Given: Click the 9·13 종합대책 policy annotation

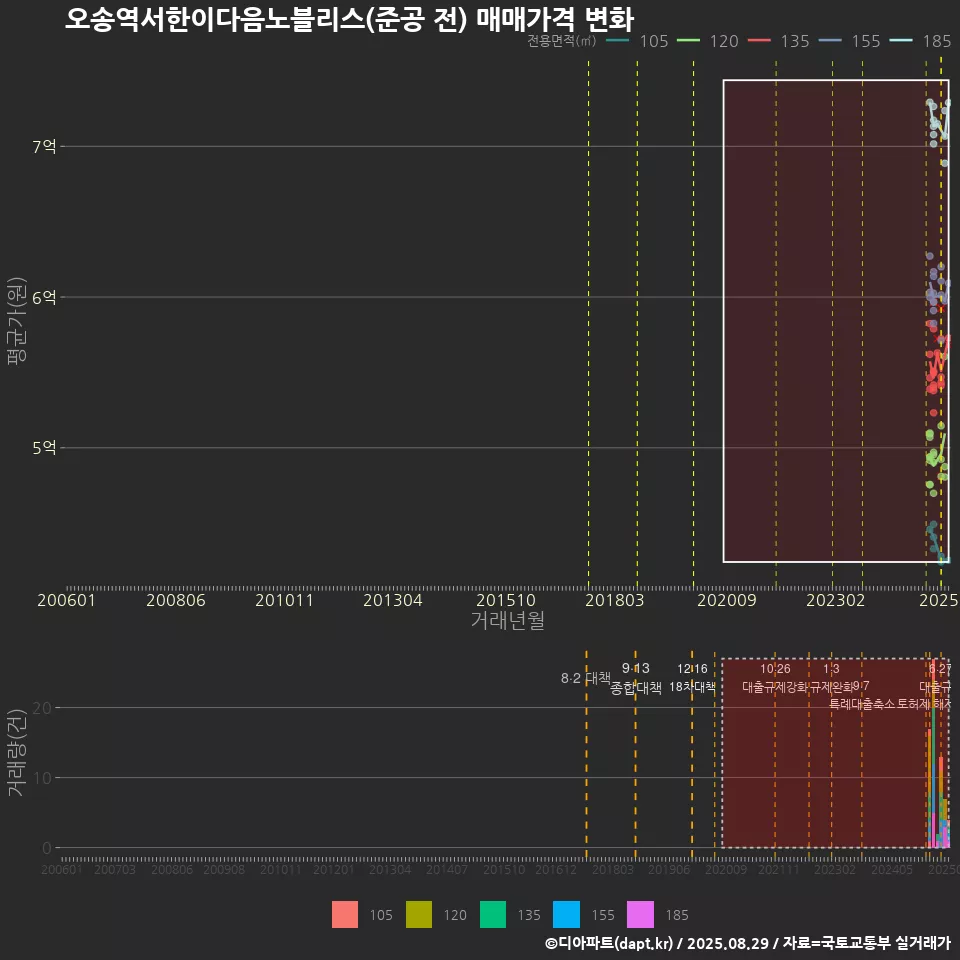Looking at the screenshot, I should point(636,678).
